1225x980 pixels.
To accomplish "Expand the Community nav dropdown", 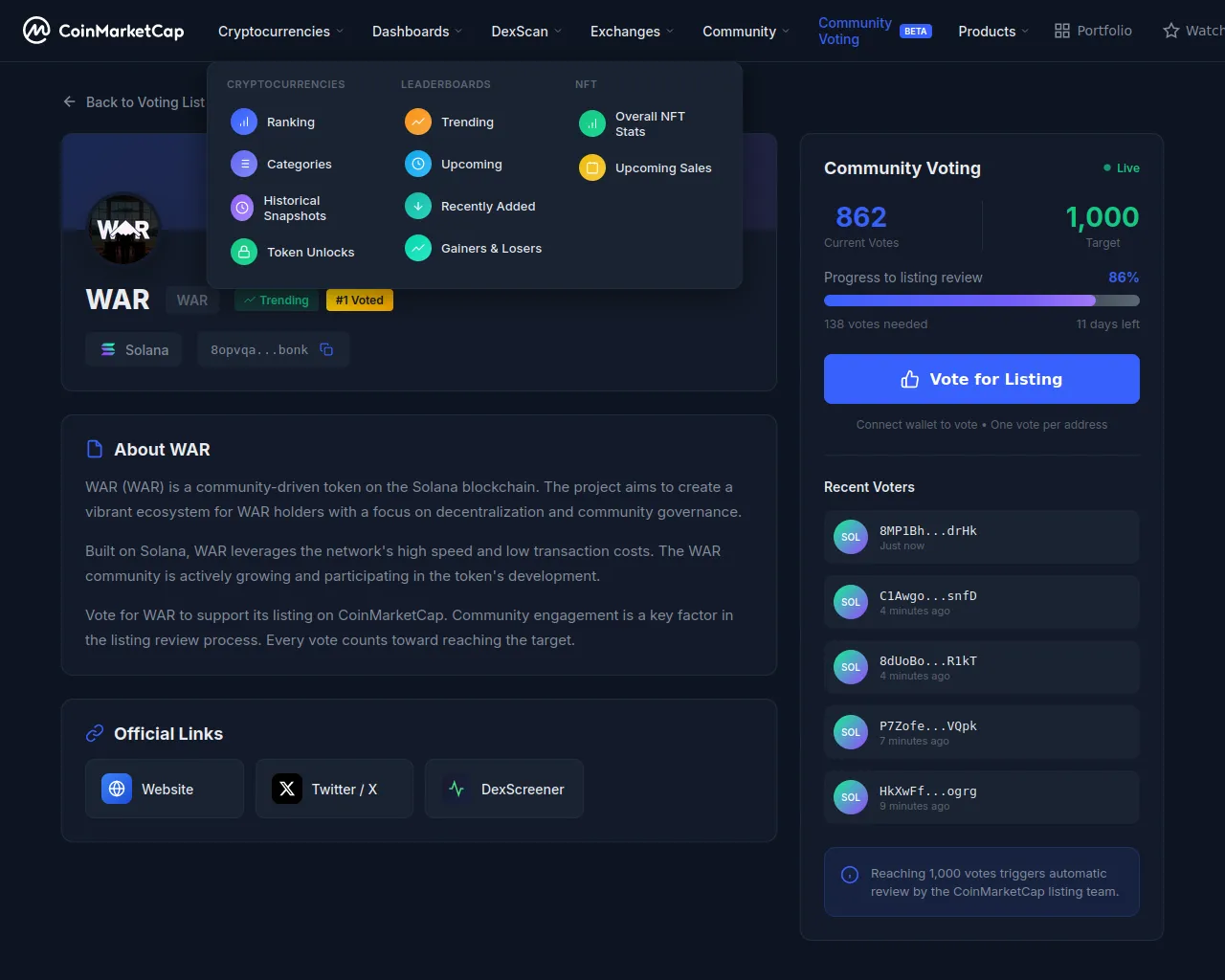I will tap(746, 32).
